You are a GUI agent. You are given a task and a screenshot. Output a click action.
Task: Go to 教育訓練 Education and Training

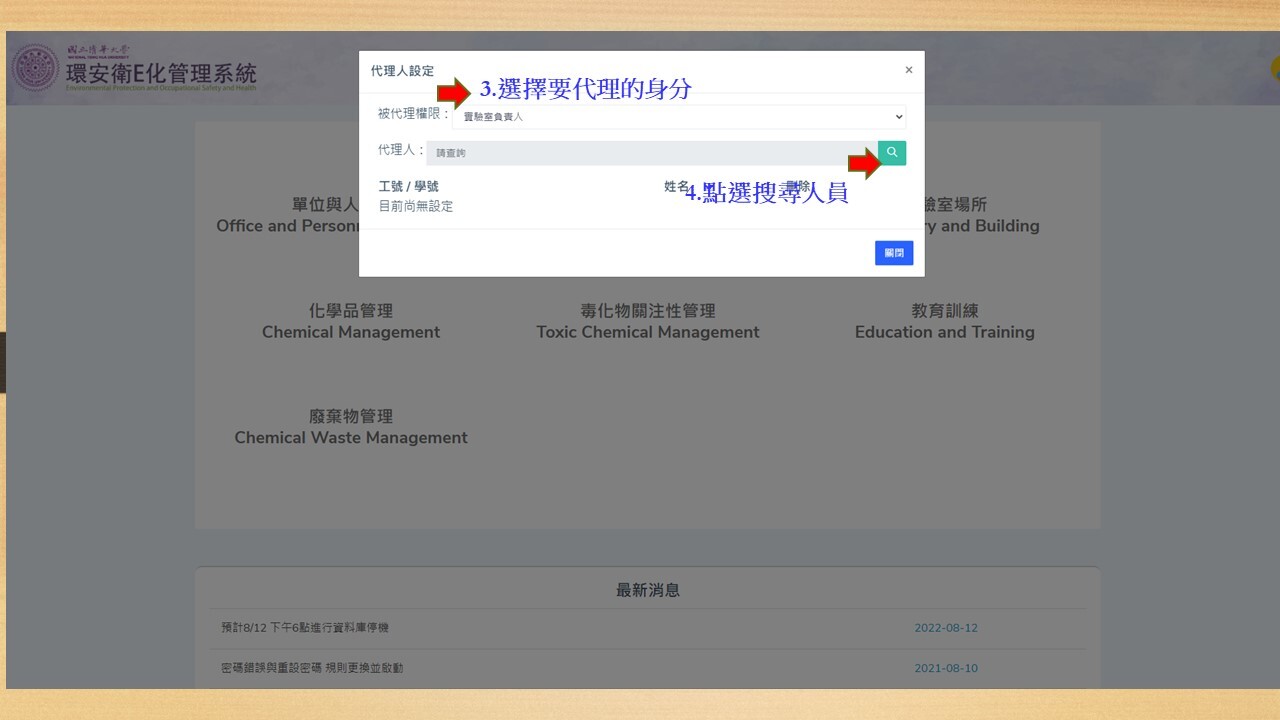coord(944,321)
